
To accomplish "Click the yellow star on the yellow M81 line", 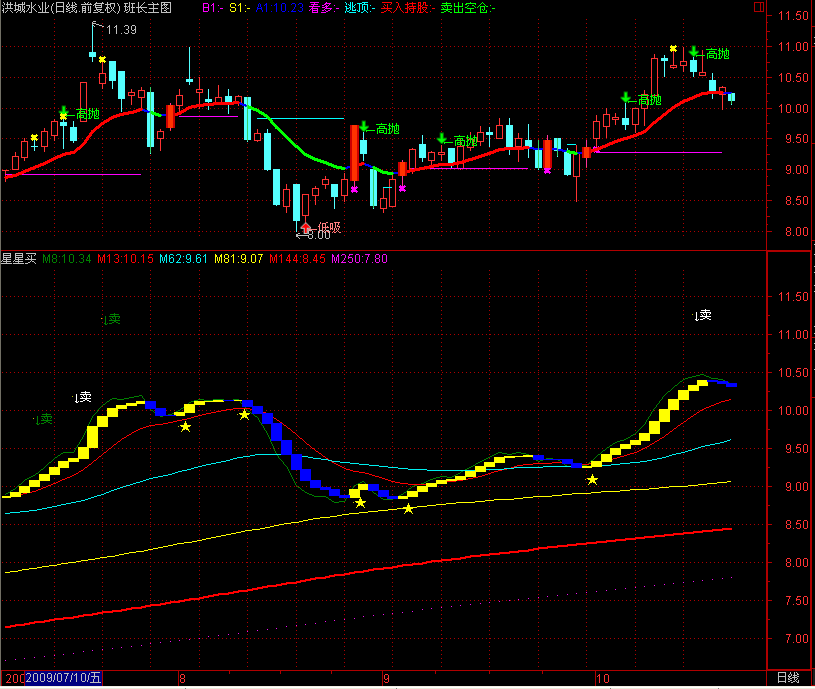I will (x=409, y=509).
